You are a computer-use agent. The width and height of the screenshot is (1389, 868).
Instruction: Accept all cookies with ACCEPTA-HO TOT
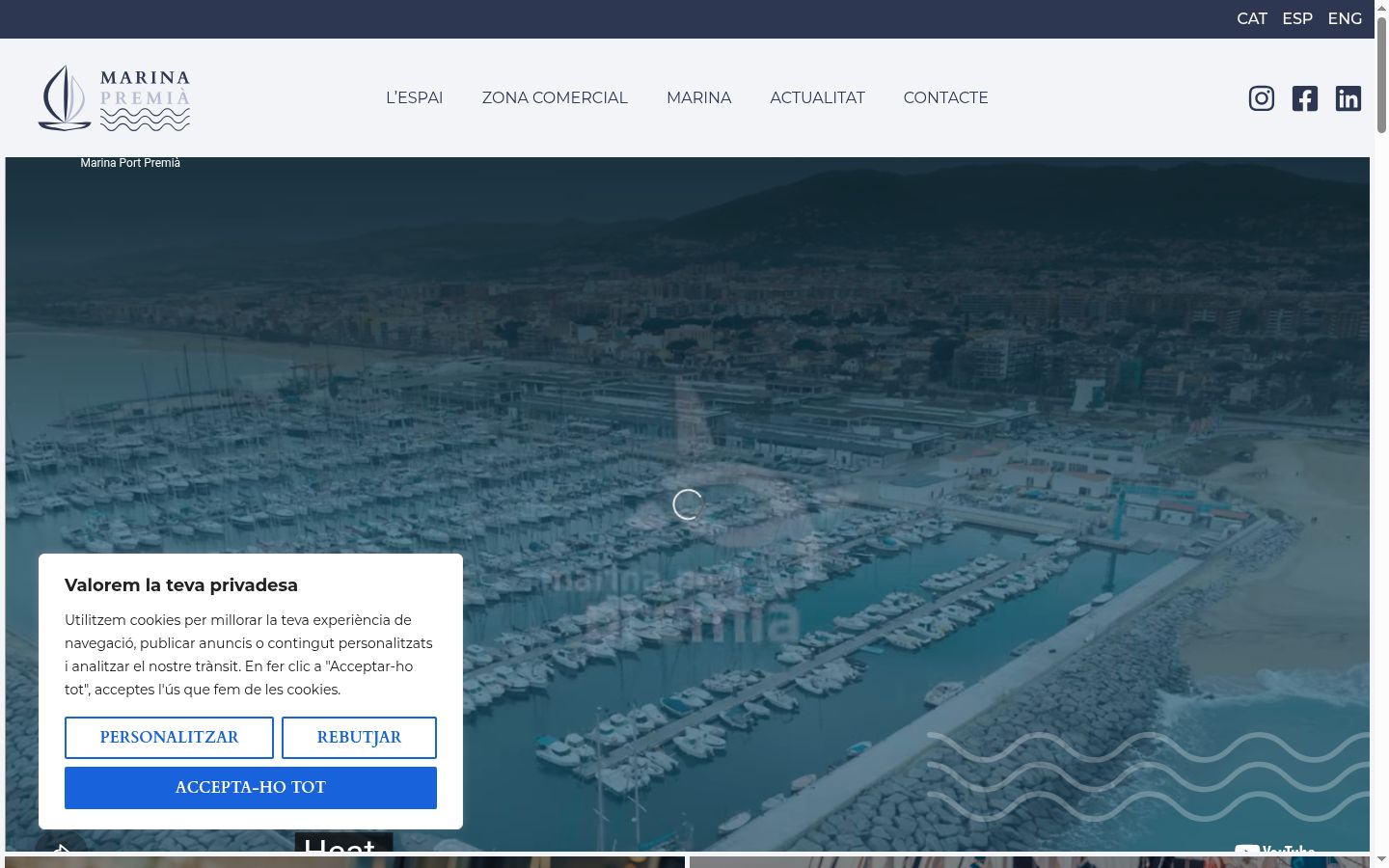[251, 788]
